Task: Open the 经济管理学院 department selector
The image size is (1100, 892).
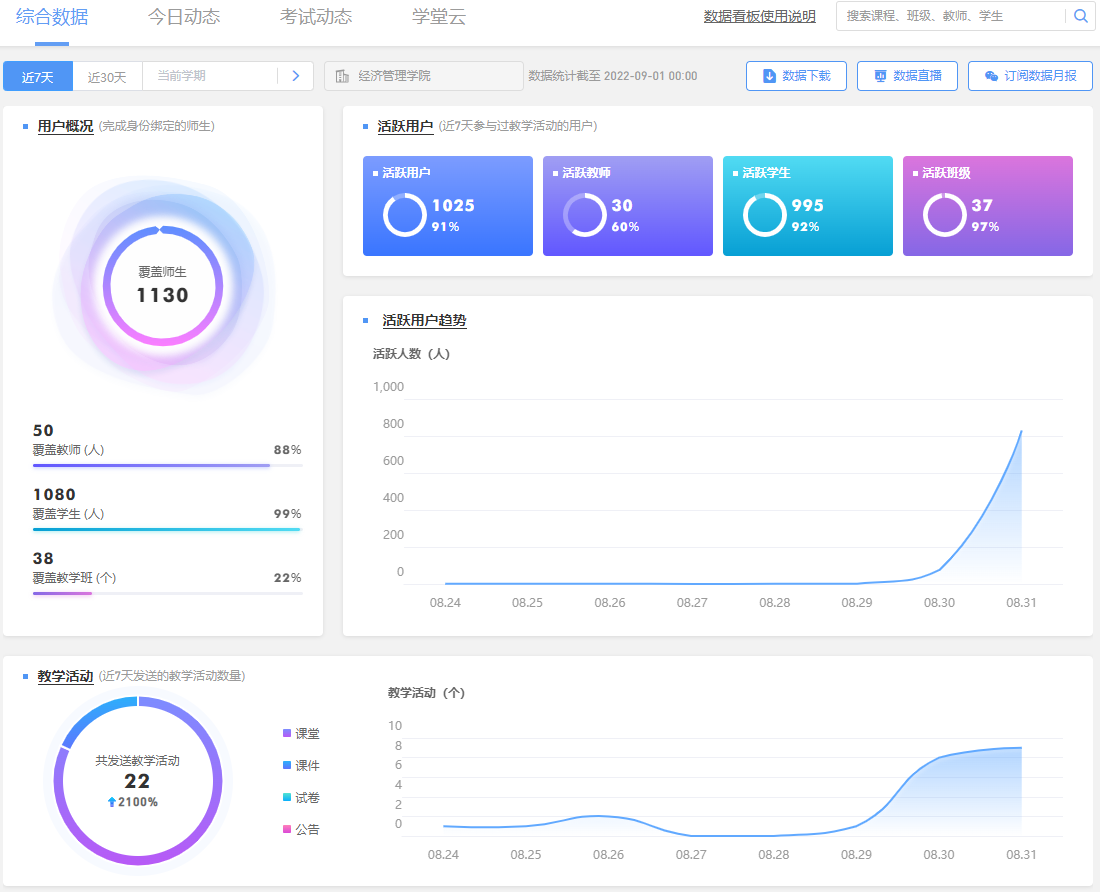Action: click(424, 76)
